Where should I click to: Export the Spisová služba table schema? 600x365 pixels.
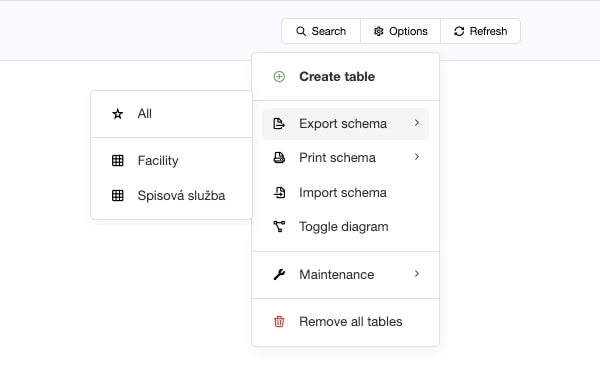(x=171, y=196)
